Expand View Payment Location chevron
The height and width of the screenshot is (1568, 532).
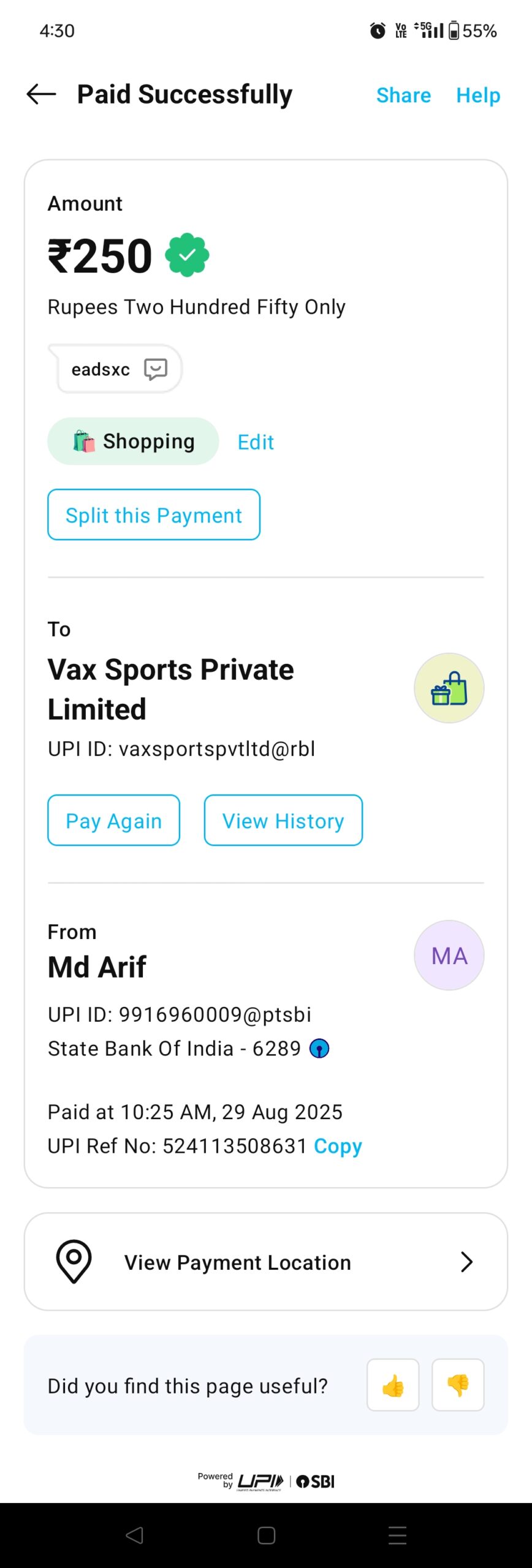[x=466, y=1262]
